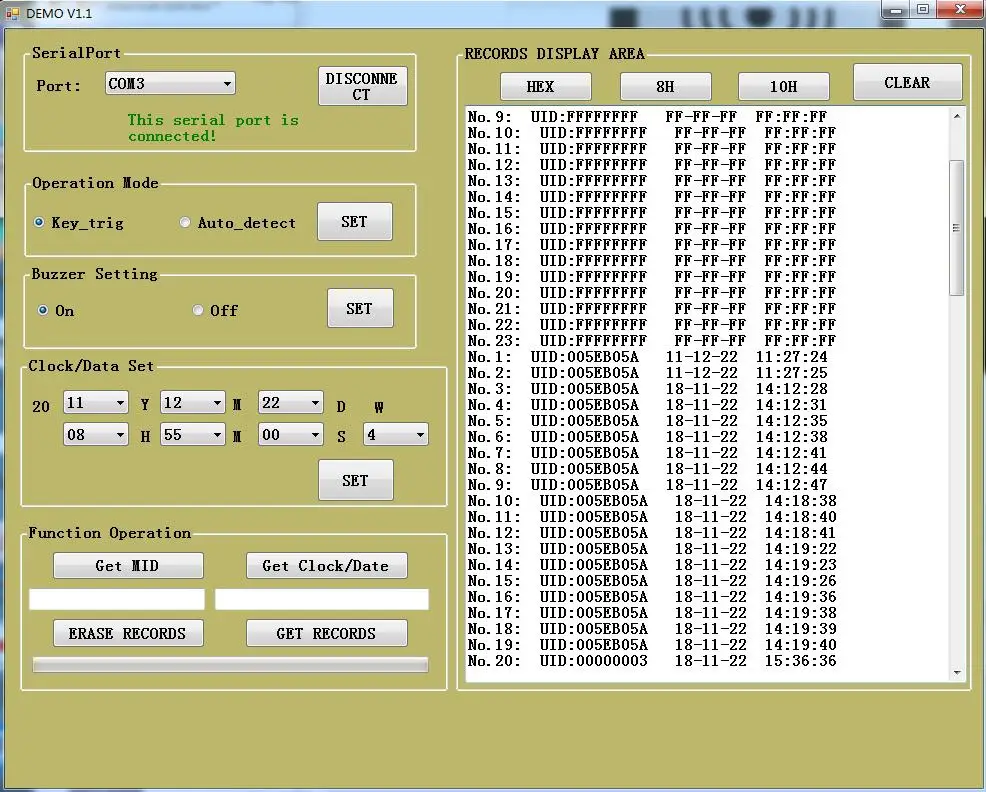Open the weekday dropdown showing 4
This screenshot has height=792, width=986.
coord(396,435)
